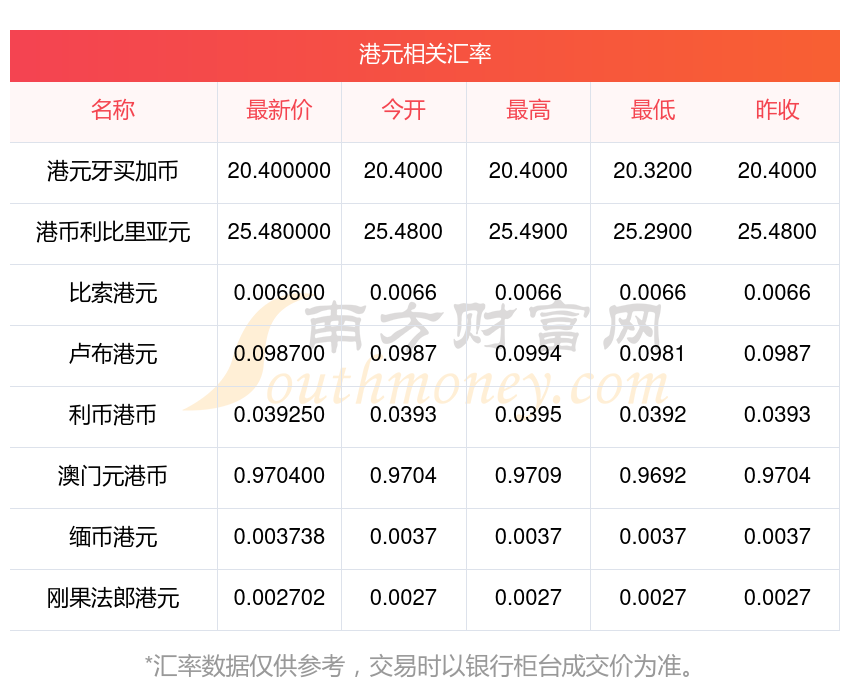
Task: Click 刚果法郎港元 最高 value 0.0027
Action: [x=528, y=598]
